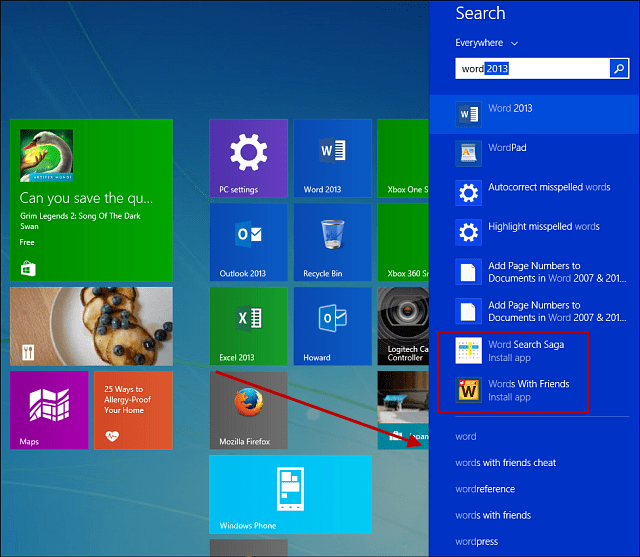640x557 pixels.
Task: Click the Words With Friends title text
Action: (529, 384)
